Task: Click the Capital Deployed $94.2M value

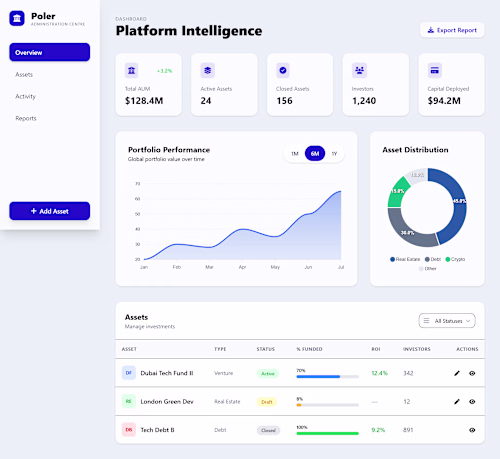Action: (x=444, y=101)
